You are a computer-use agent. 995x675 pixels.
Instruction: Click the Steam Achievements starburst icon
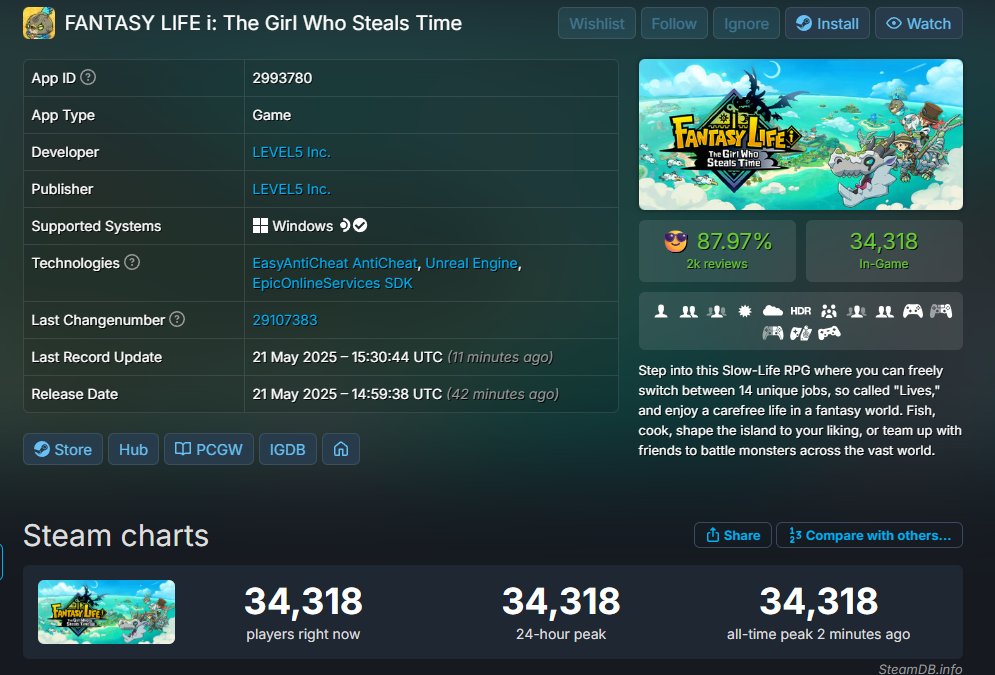(x=744, y=311)
